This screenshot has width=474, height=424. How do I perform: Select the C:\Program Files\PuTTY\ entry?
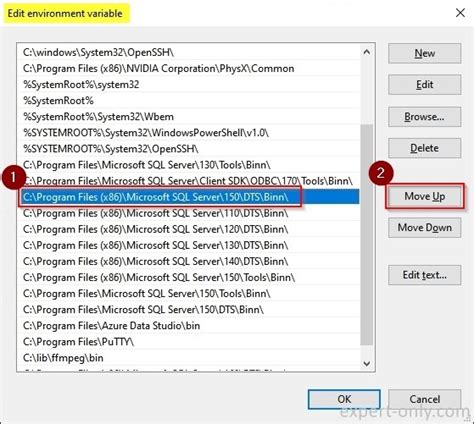coord(189,342)
